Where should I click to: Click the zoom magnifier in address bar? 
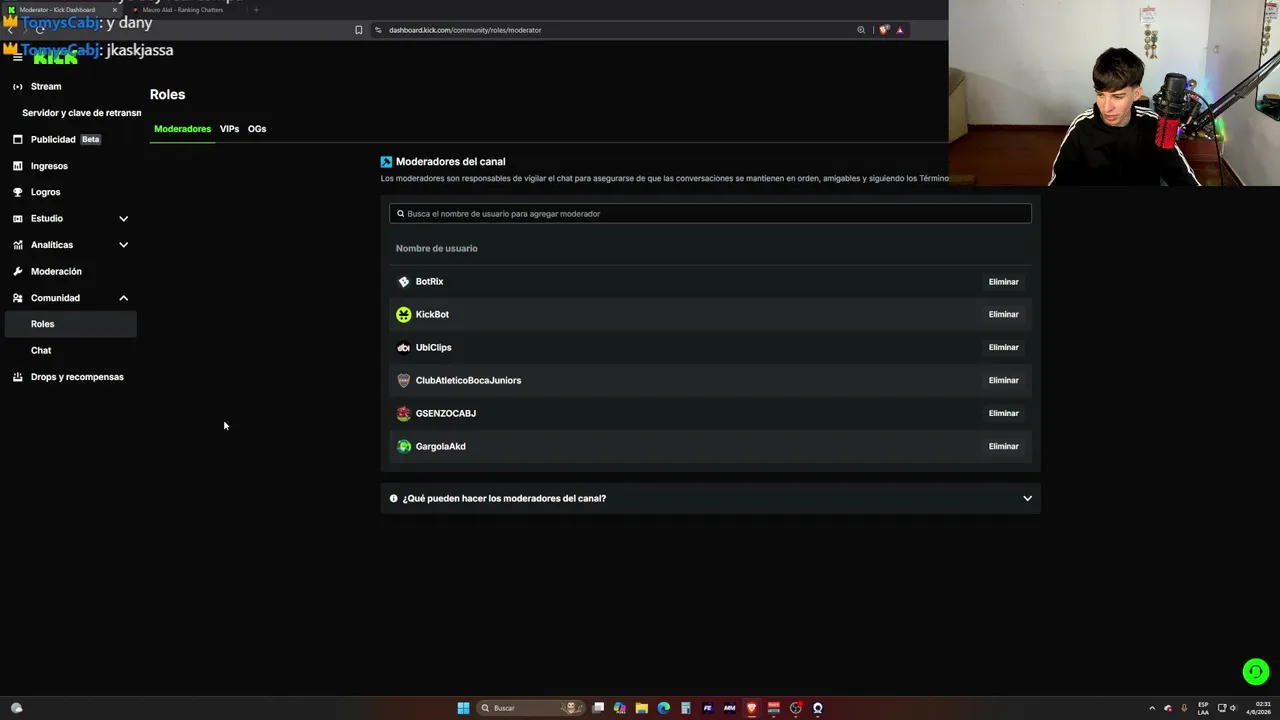coord(861,30)
